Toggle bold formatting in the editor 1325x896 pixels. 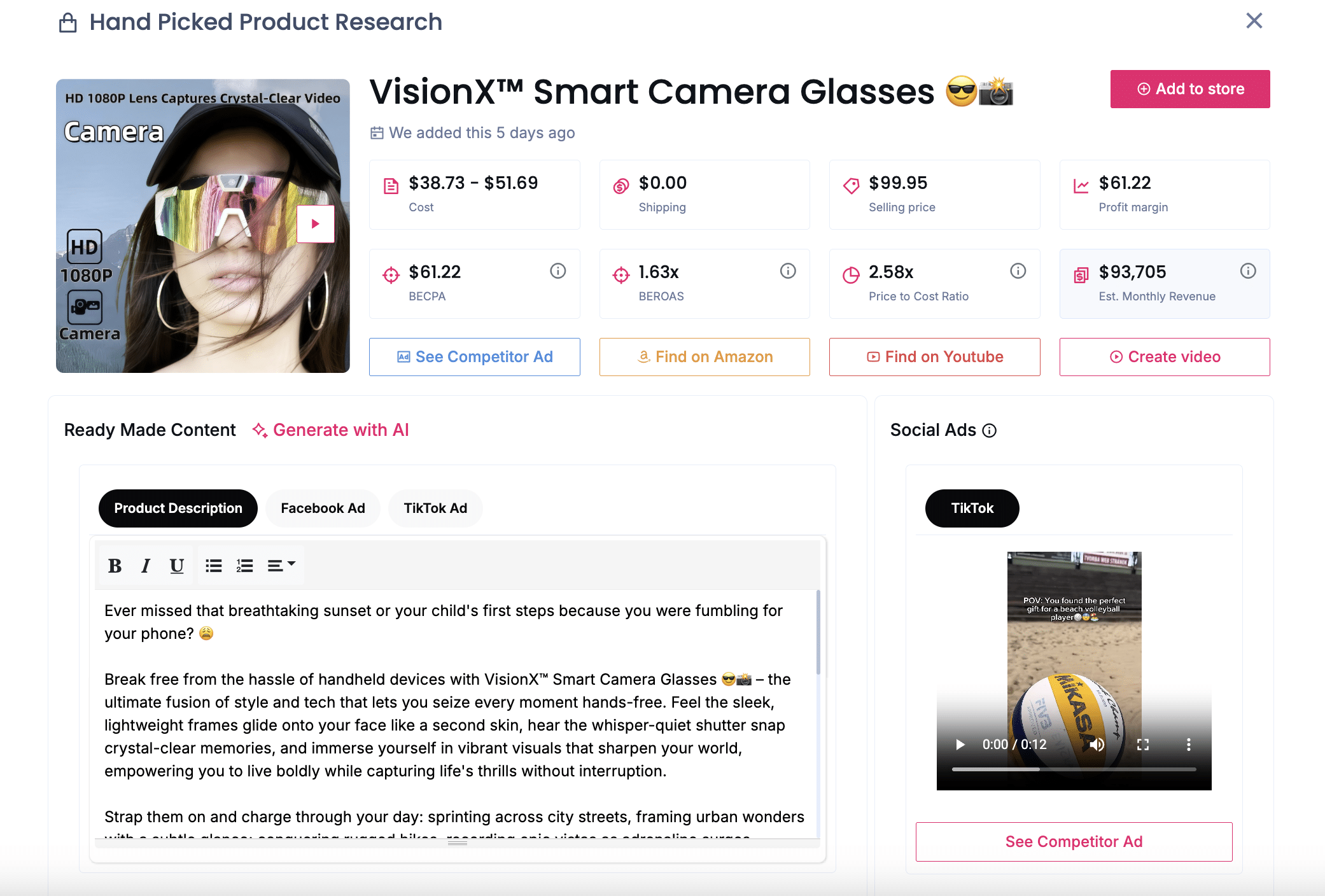tap(115, 566)
